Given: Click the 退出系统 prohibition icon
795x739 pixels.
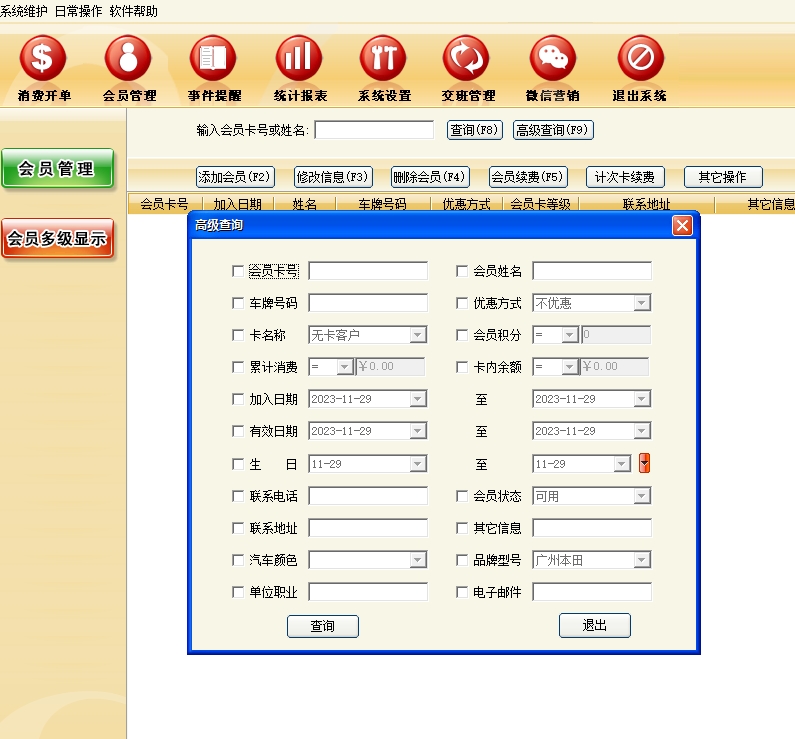Looking at the screenshot, I should pos(640,59).
